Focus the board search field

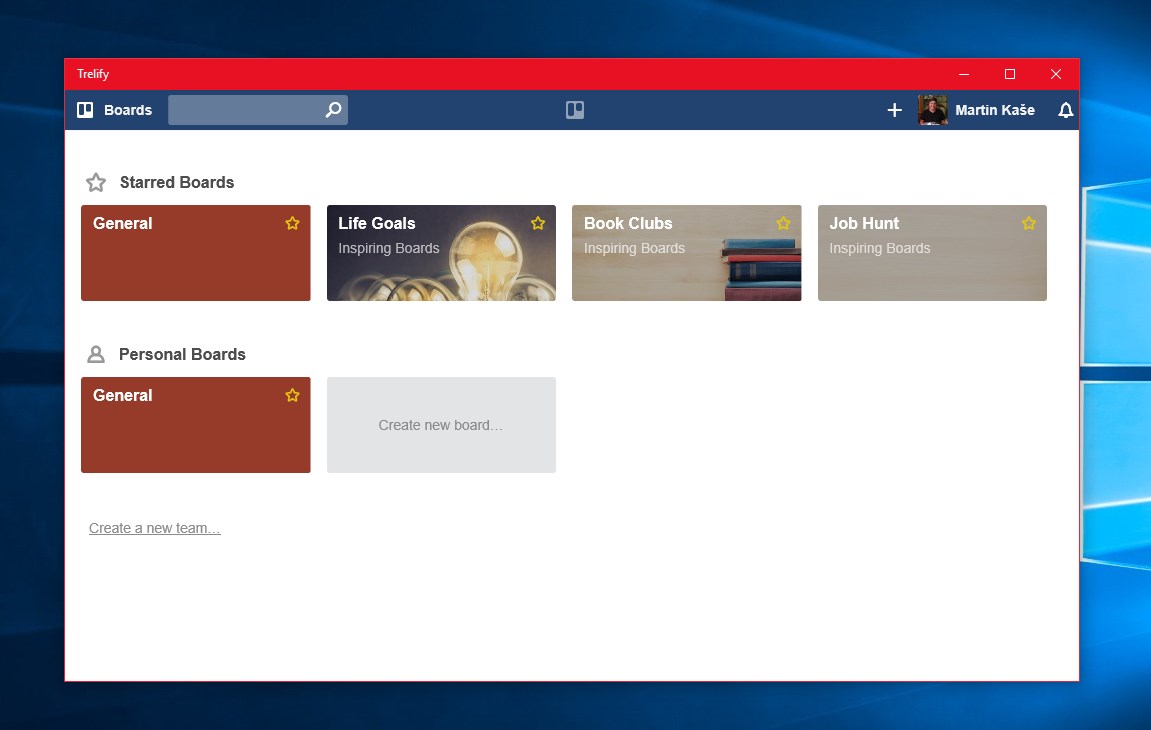click(258, 110)
